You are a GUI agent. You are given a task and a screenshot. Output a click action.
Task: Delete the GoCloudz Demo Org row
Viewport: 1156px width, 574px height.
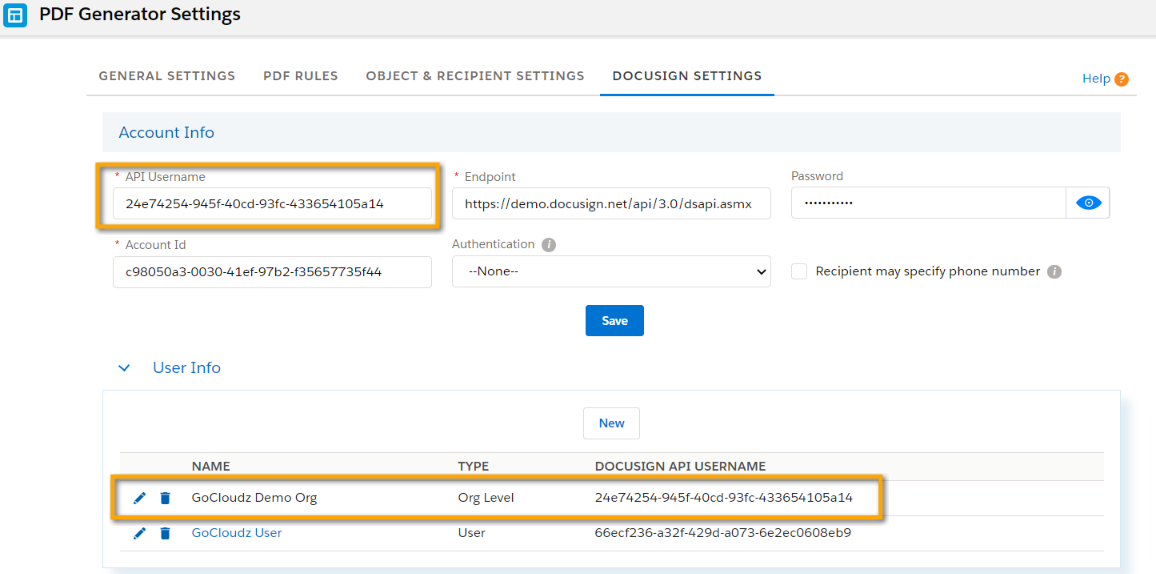pos(165,498)
